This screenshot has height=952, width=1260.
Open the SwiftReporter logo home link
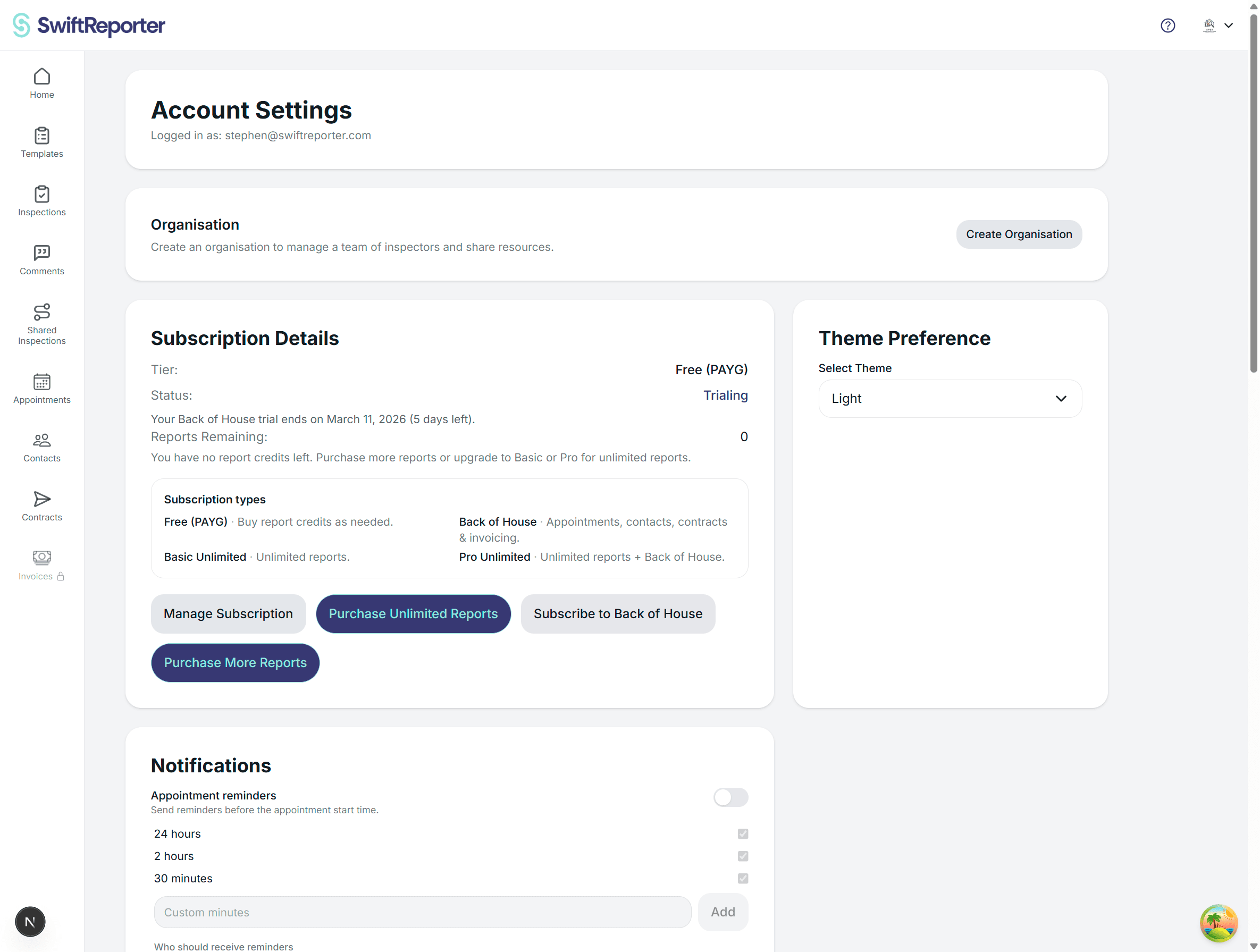coord(89,25)
